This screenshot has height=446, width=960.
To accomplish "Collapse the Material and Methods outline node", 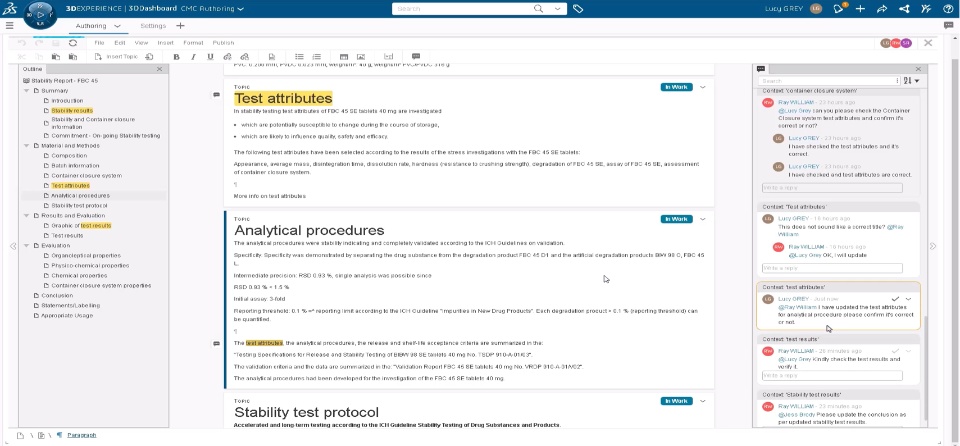I will (27, 146).
